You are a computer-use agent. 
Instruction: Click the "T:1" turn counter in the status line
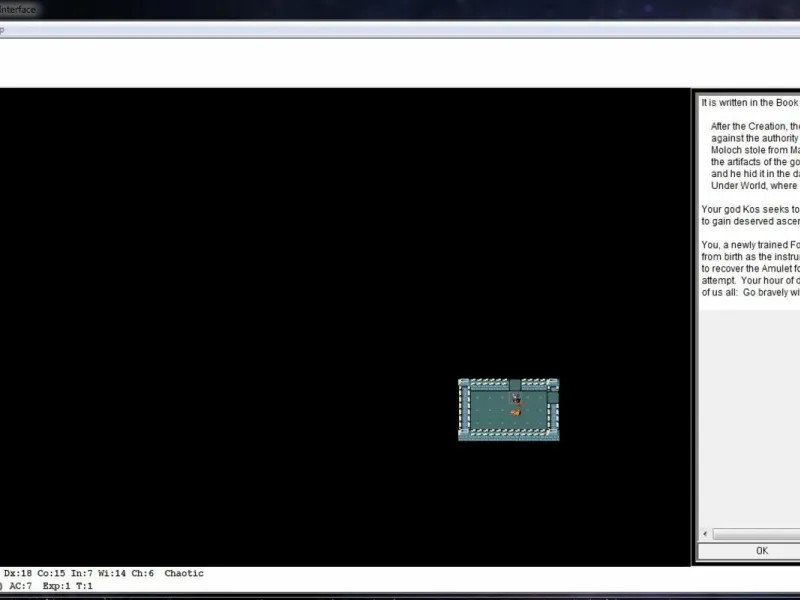[x=84, y=586]
